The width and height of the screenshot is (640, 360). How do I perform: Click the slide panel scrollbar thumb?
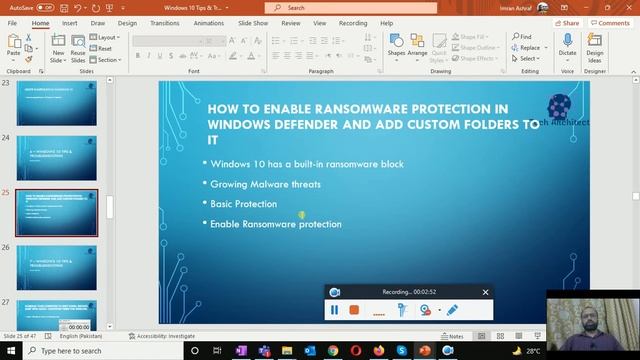[109, 207]
